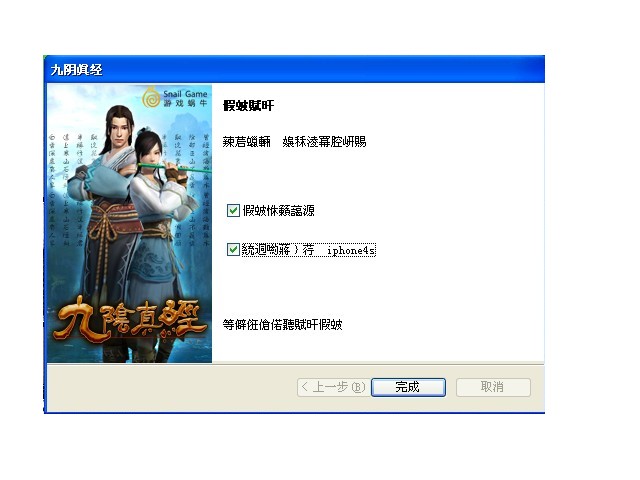Click the 完成 finish button
Viewport: 640px width, 480px height.
(408, 387)
